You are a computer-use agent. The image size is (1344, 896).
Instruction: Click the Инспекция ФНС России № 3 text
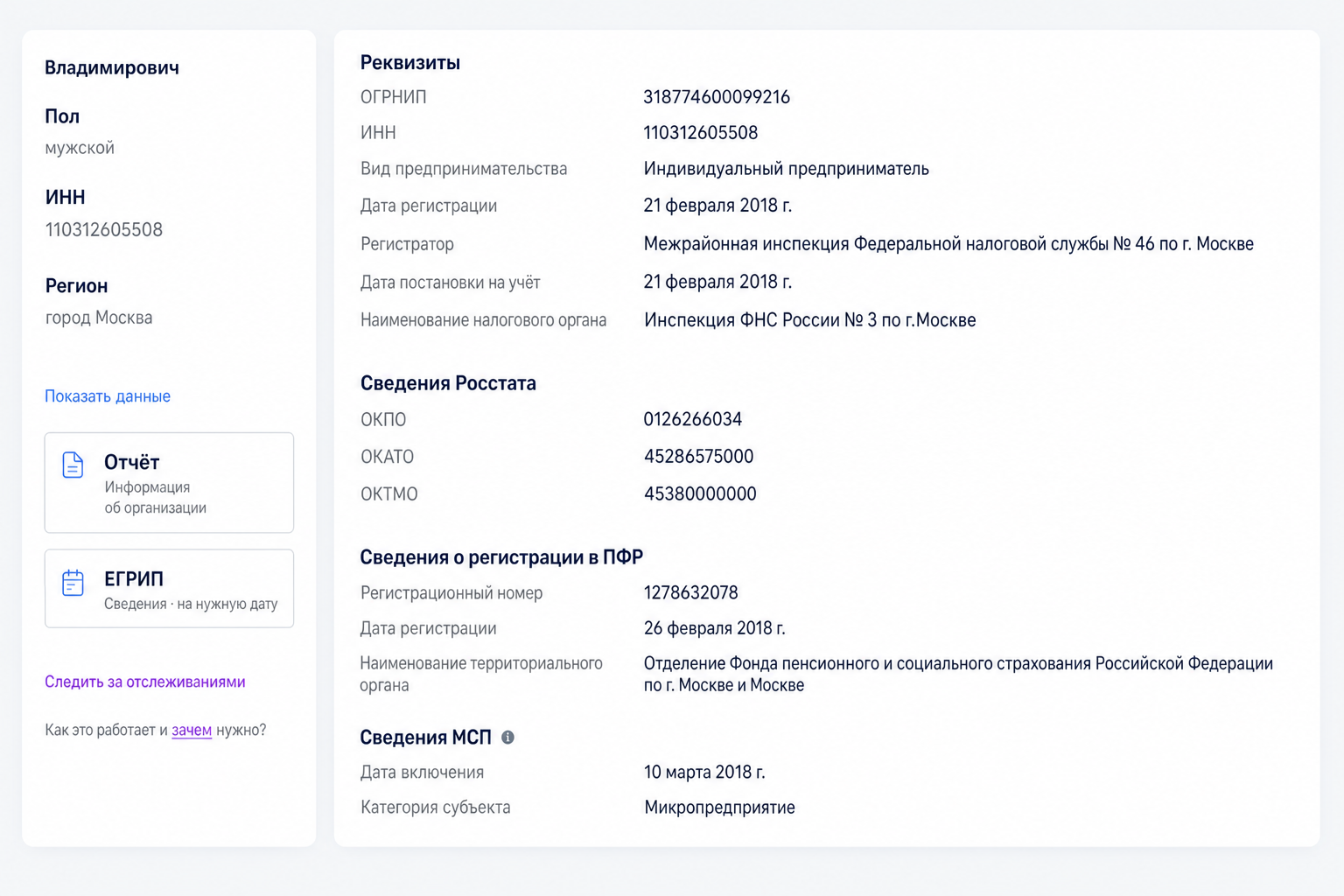click(x=810, y=320)
